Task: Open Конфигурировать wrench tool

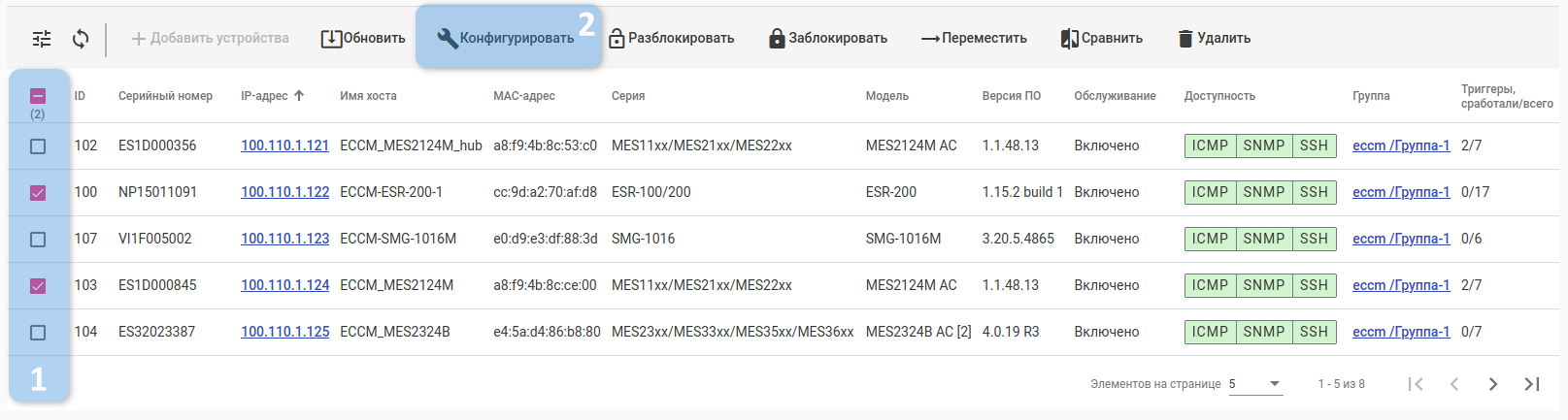Action: coord(506,39)
